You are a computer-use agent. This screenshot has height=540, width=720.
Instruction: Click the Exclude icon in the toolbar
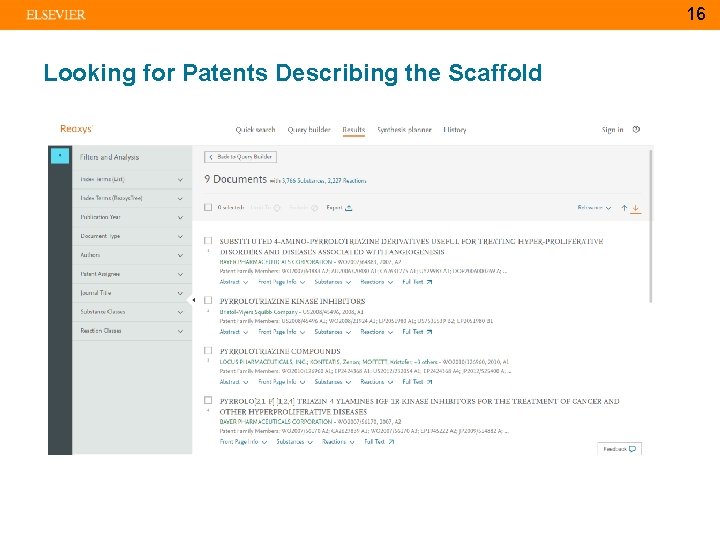[315, 208]
